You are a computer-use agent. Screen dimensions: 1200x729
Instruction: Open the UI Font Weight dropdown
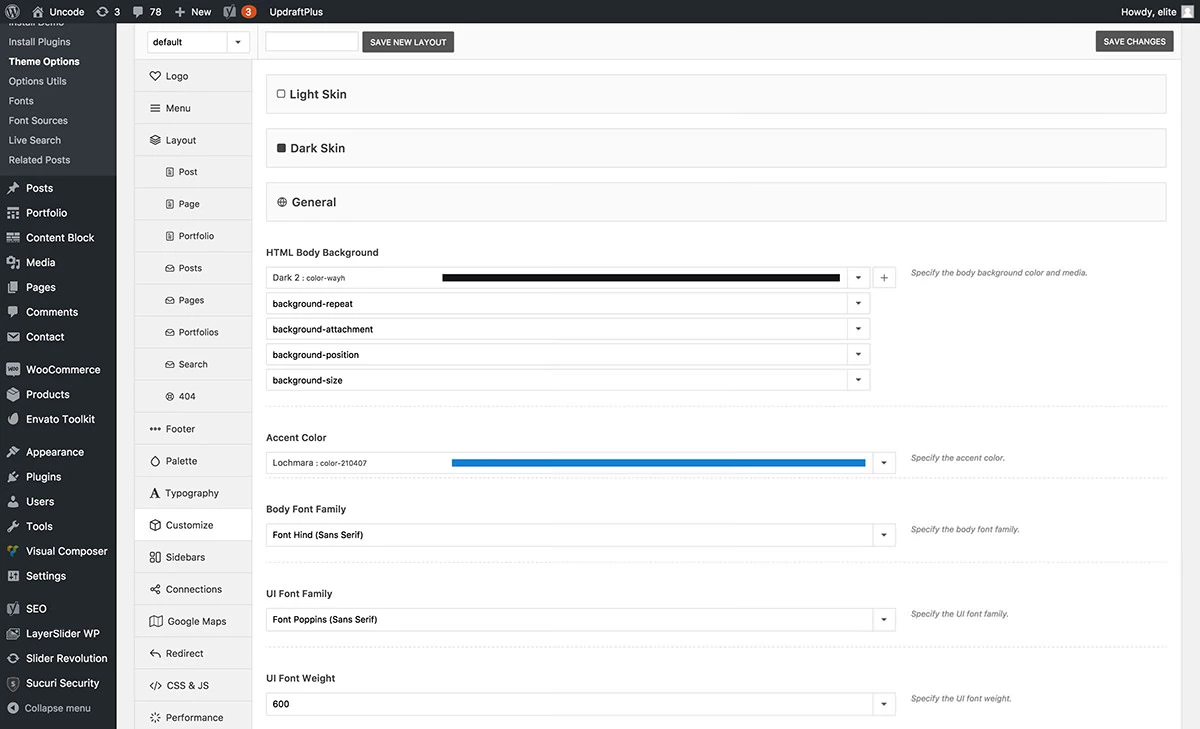coord(883,703)
